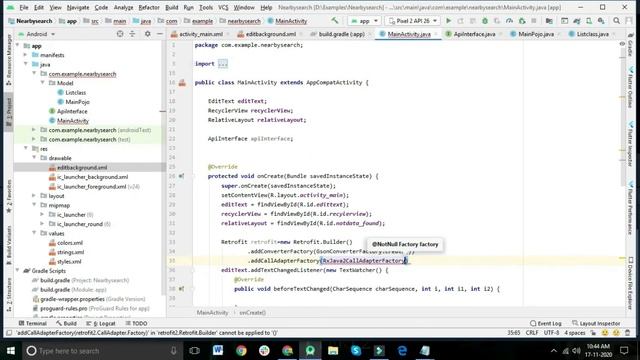Start debugging with the bug icon
Screen dimensions: 640x360
coord(485,21)
